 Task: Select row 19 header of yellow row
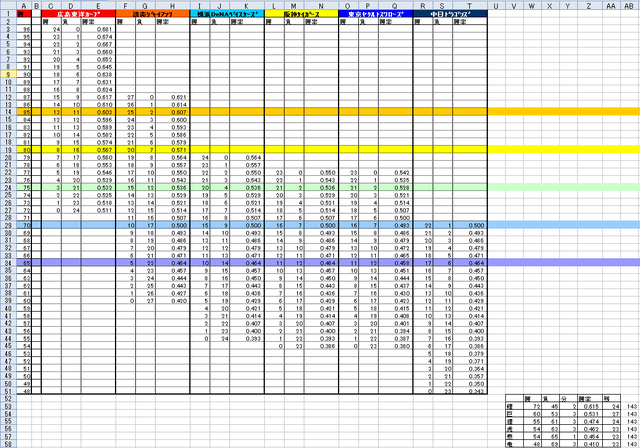(x=8, y=150)
